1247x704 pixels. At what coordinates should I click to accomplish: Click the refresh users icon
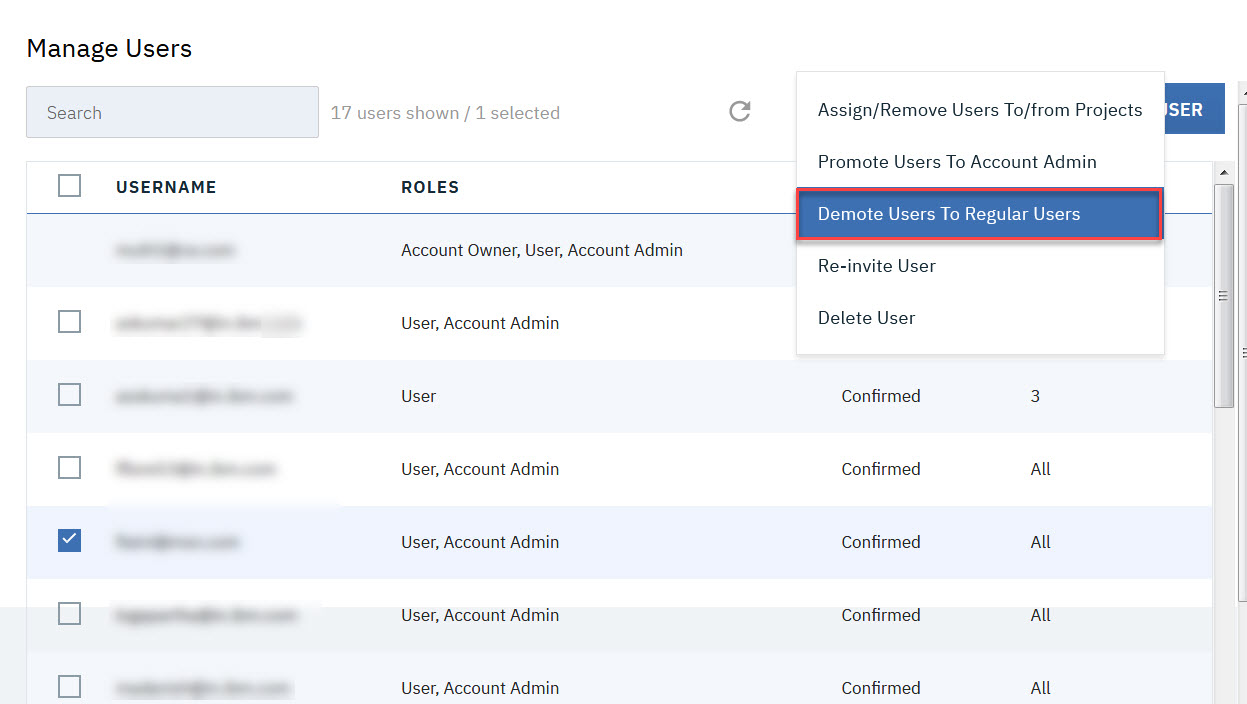click(x=739, y=111)
